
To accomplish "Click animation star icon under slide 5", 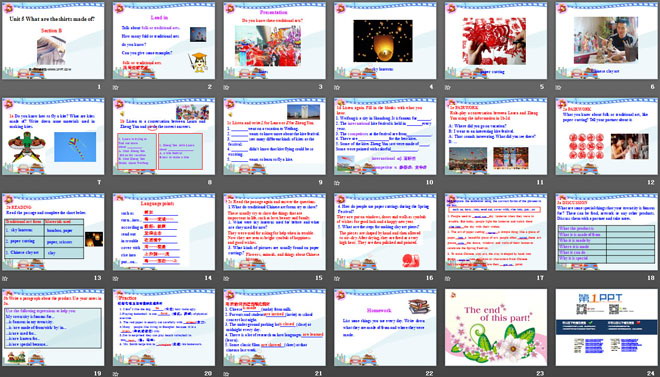I will coord(447,88).
